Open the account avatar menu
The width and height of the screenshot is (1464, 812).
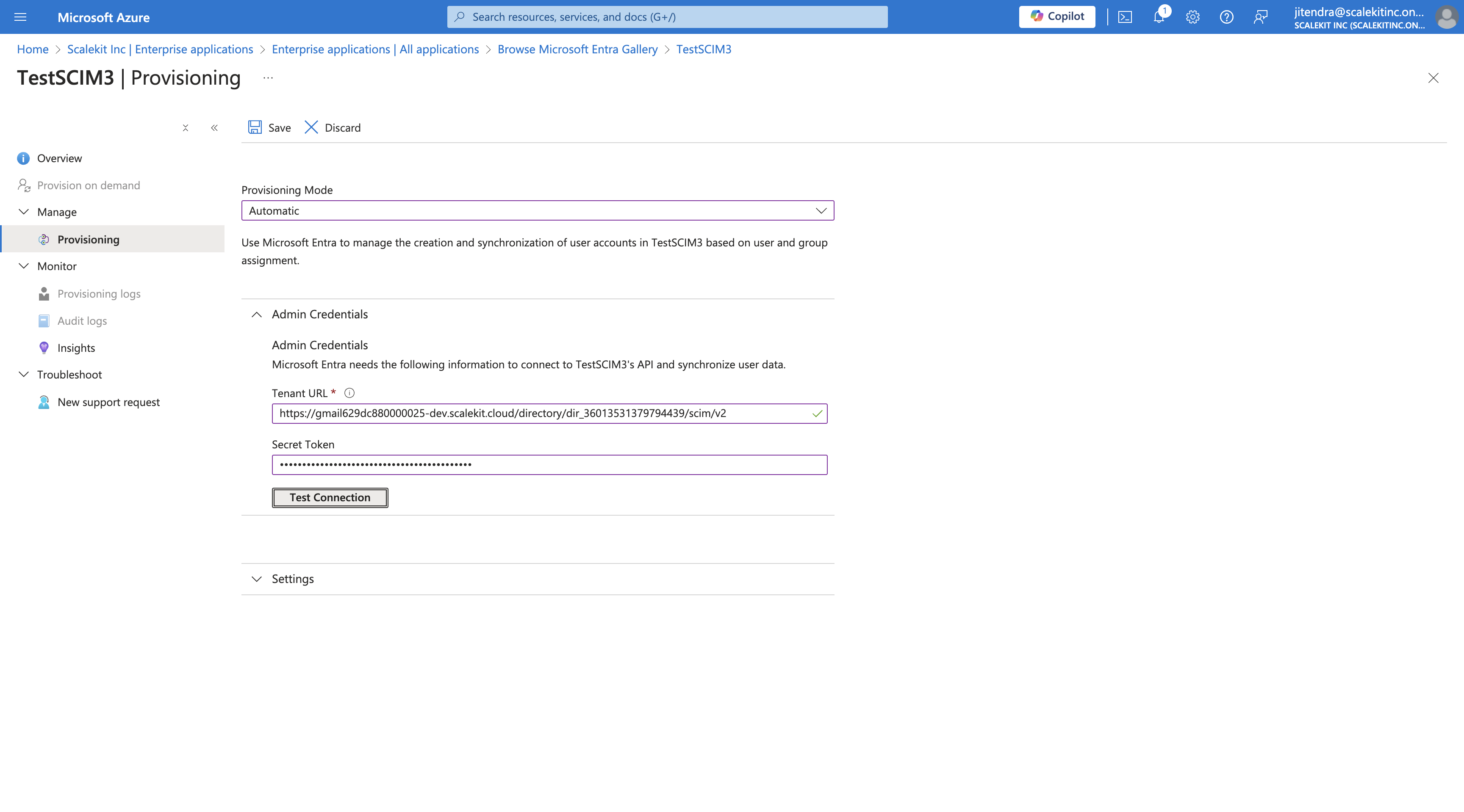pyautogui.click(x=1445, y=17)
